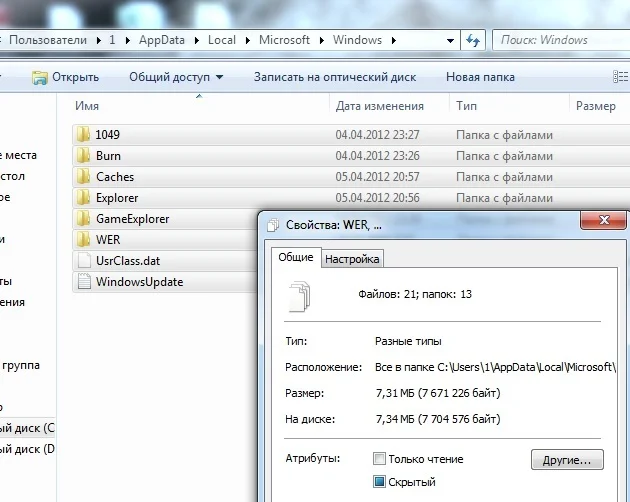Expand arrow after Пользователи in breadcrumb

pyautogui.click(x=98, y=40)
